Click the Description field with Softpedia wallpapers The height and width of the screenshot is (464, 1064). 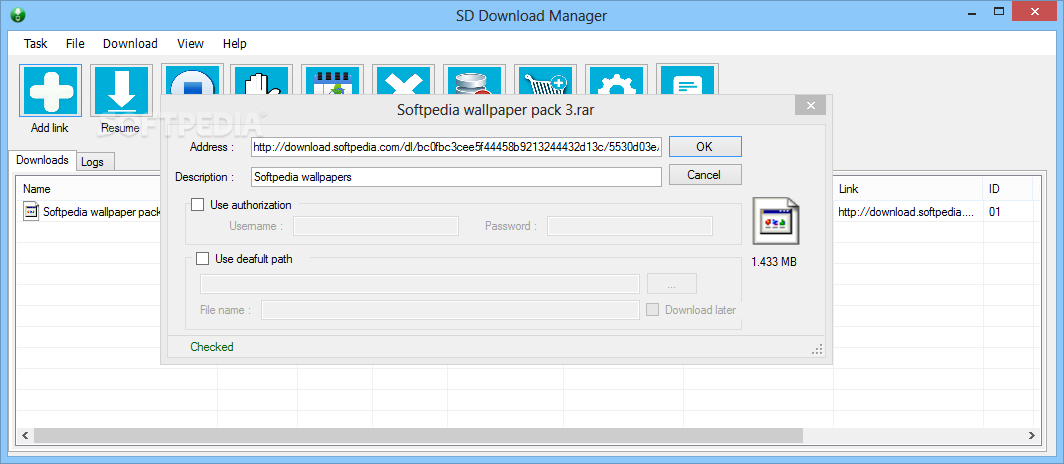pos(456,177)
